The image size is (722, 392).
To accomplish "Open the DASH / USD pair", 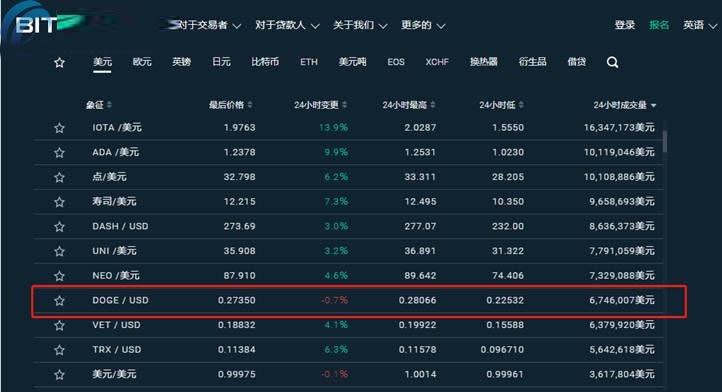I will pyautogui.click(x=120, y=226).
